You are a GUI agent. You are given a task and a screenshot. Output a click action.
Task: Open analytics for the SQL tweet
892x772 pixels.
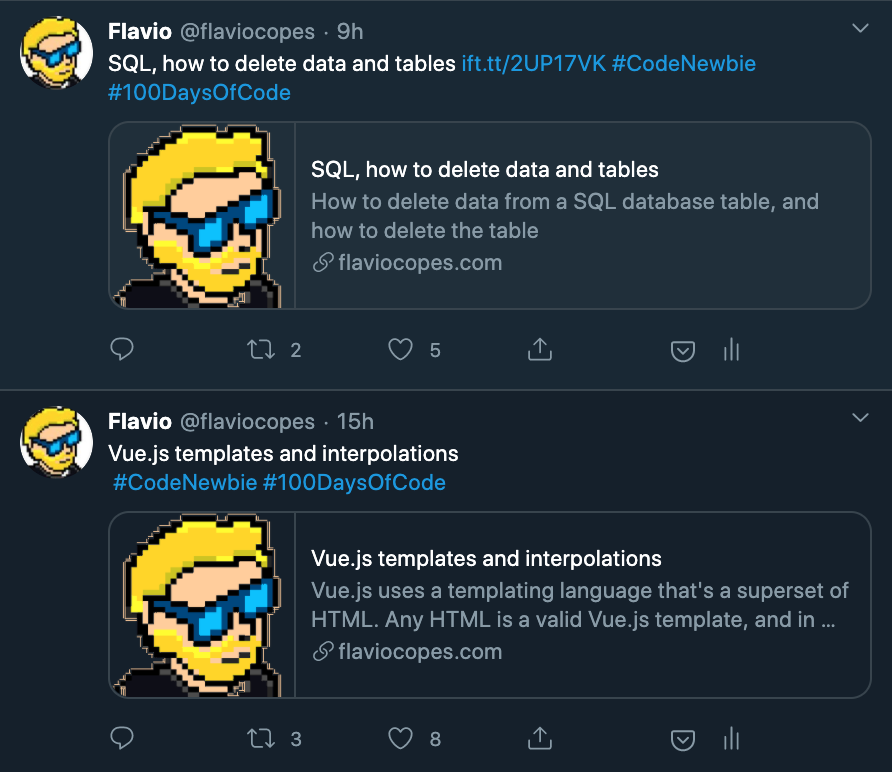[731, 349]
